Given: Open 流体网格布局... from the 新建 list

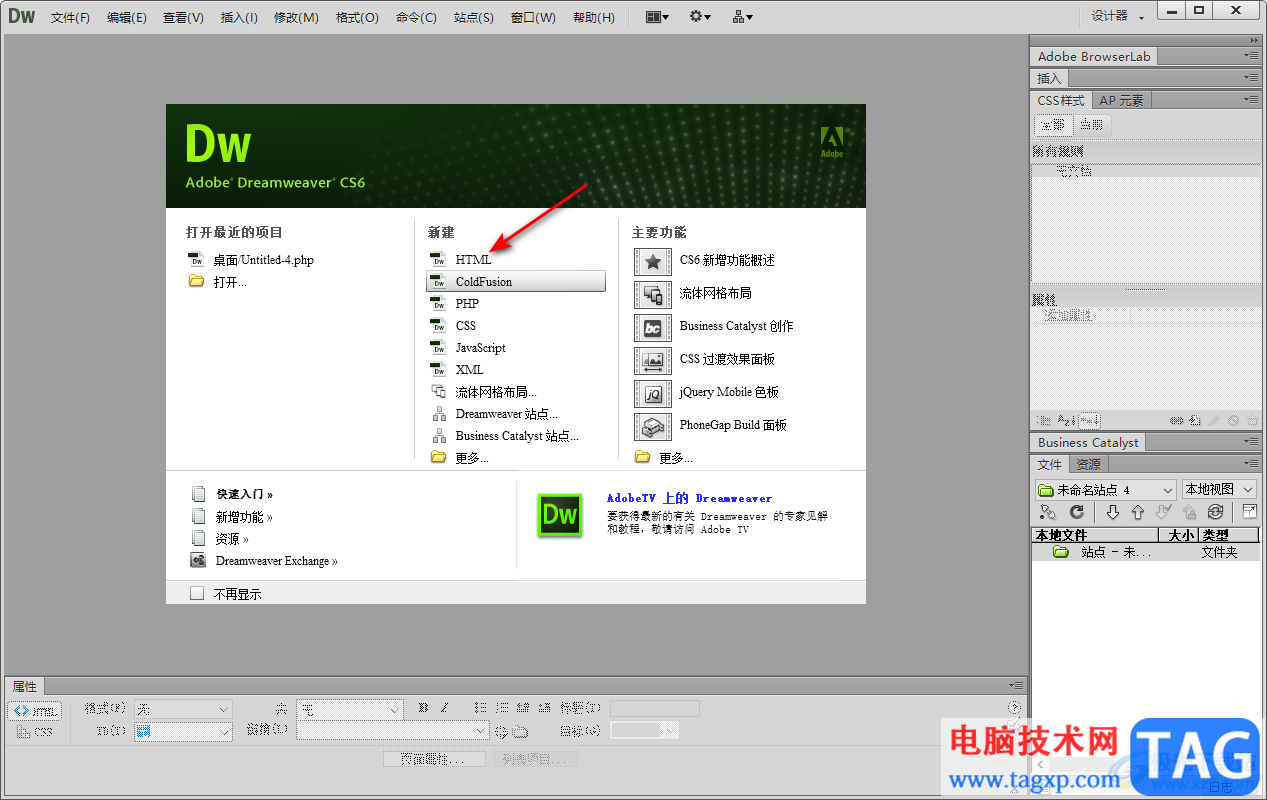Looking at the screenshot, I should [496, 392].
